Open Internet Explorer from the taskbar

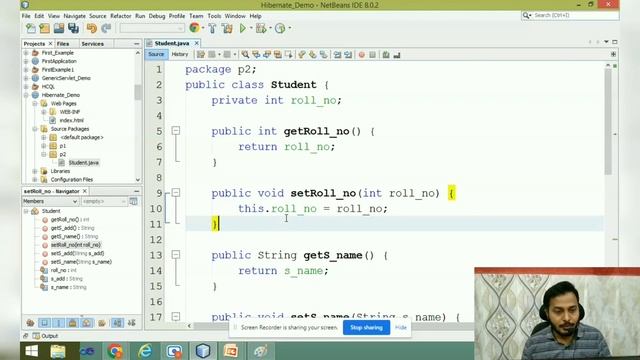pos(145,351)
